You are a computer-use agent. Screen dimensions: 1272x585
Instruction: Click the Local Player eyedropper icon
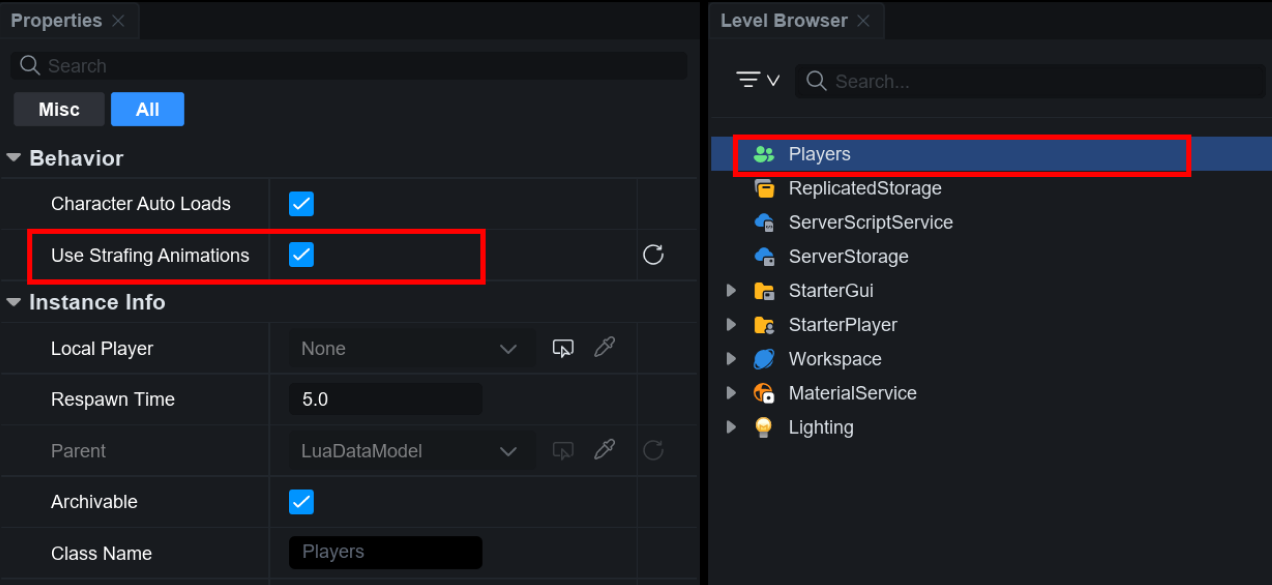point(604,348)
